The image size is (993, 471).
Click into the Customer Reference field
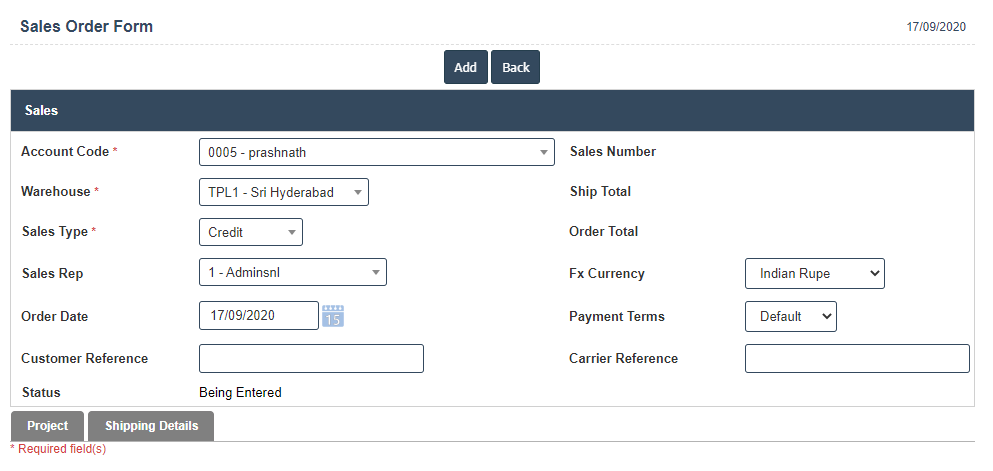(311, 359)
